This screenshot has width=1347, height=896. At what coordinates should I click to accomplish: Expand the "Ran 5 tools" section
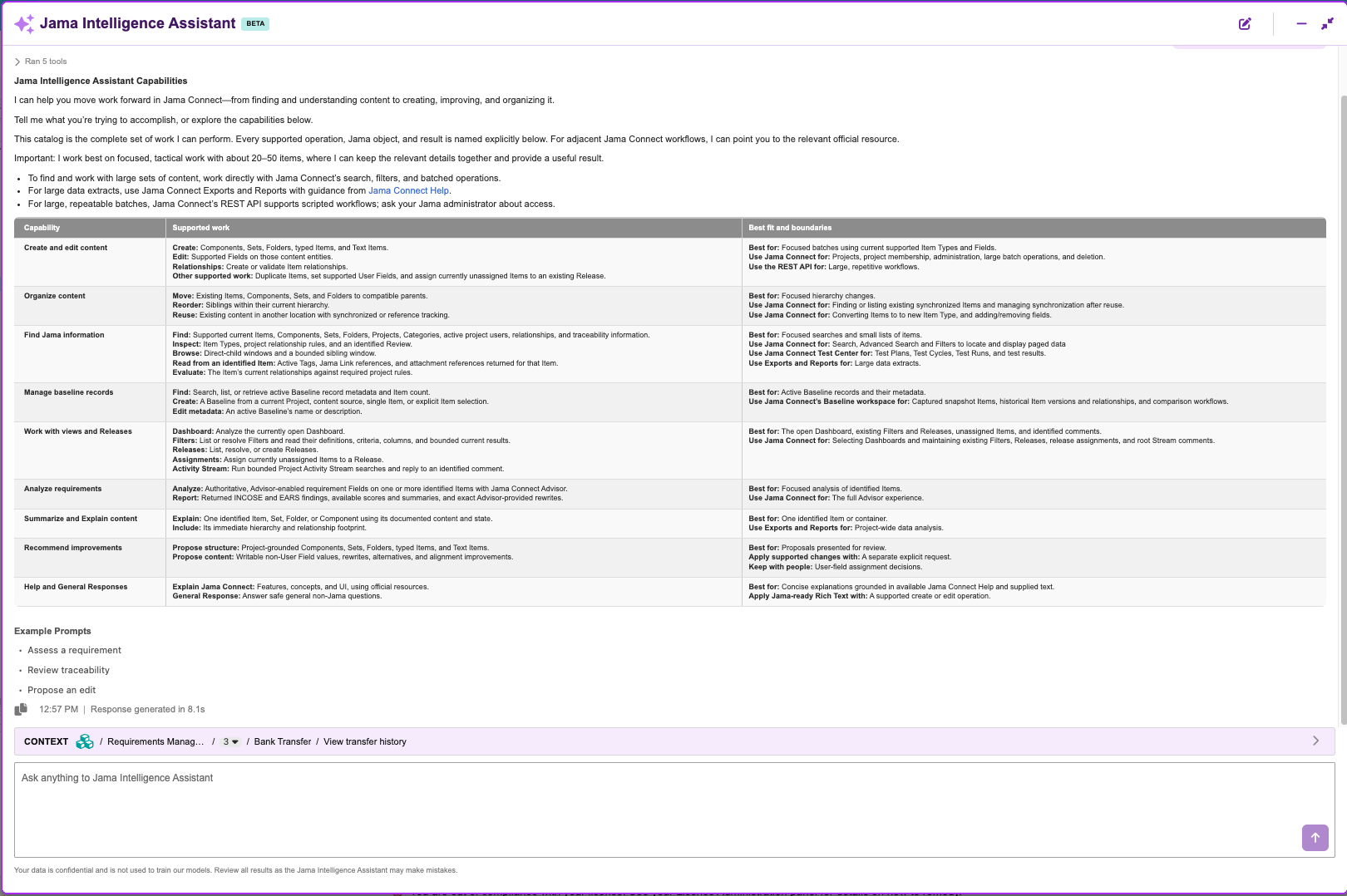[x=40, y=62]
